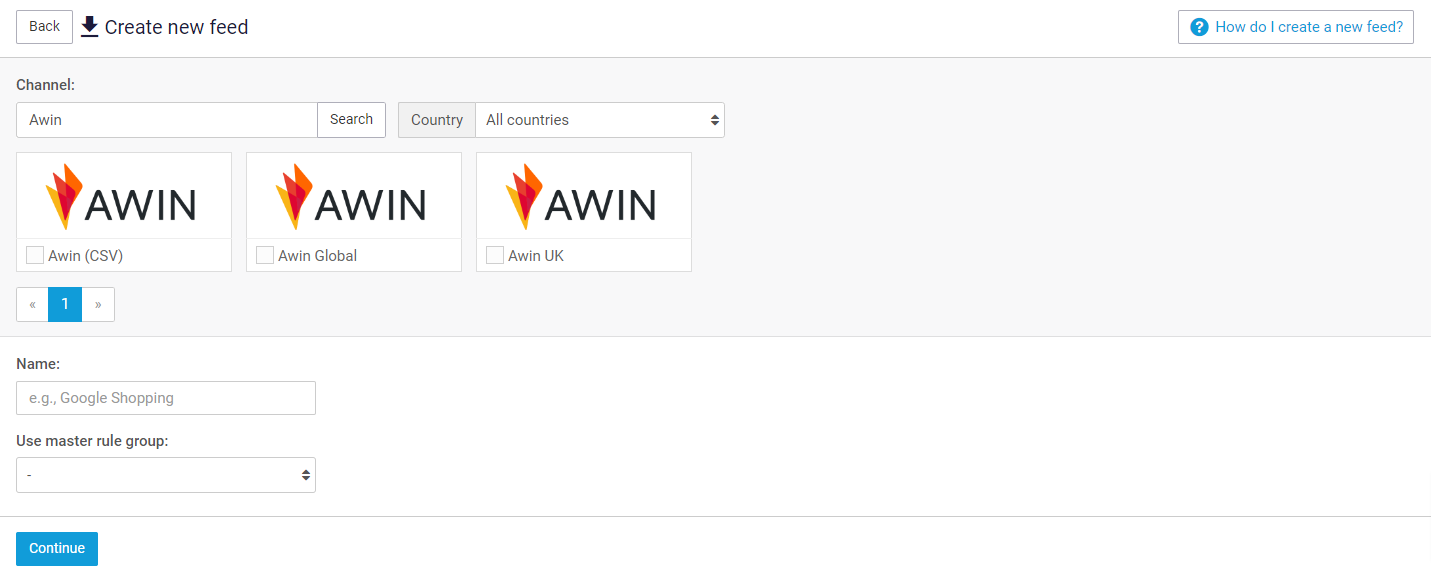Click the download icon beside Create new feed
This screenshot has width=1431, height=580.
(90, 27)
